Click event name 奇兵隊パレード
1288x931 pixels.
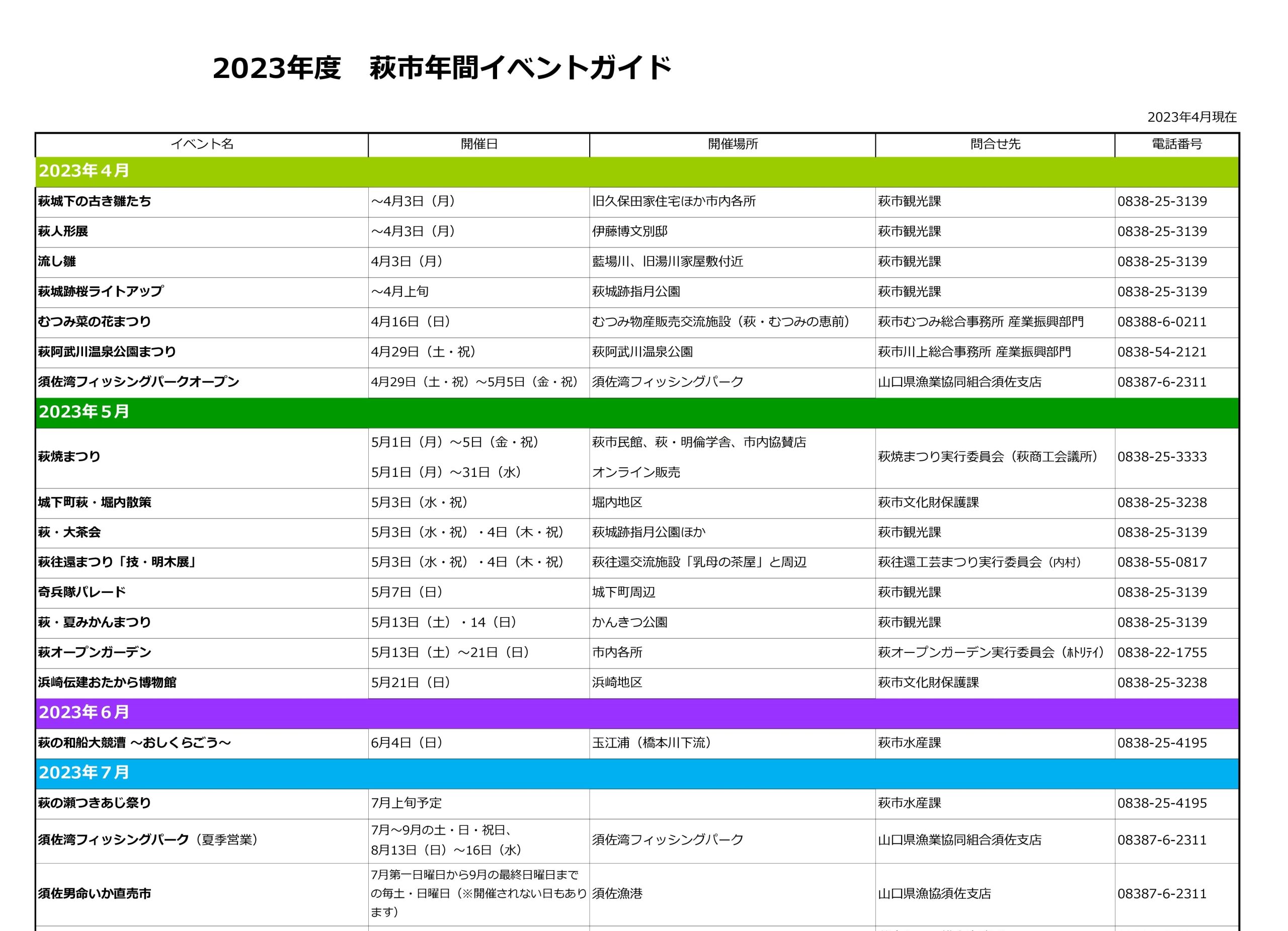pos(82,592)
